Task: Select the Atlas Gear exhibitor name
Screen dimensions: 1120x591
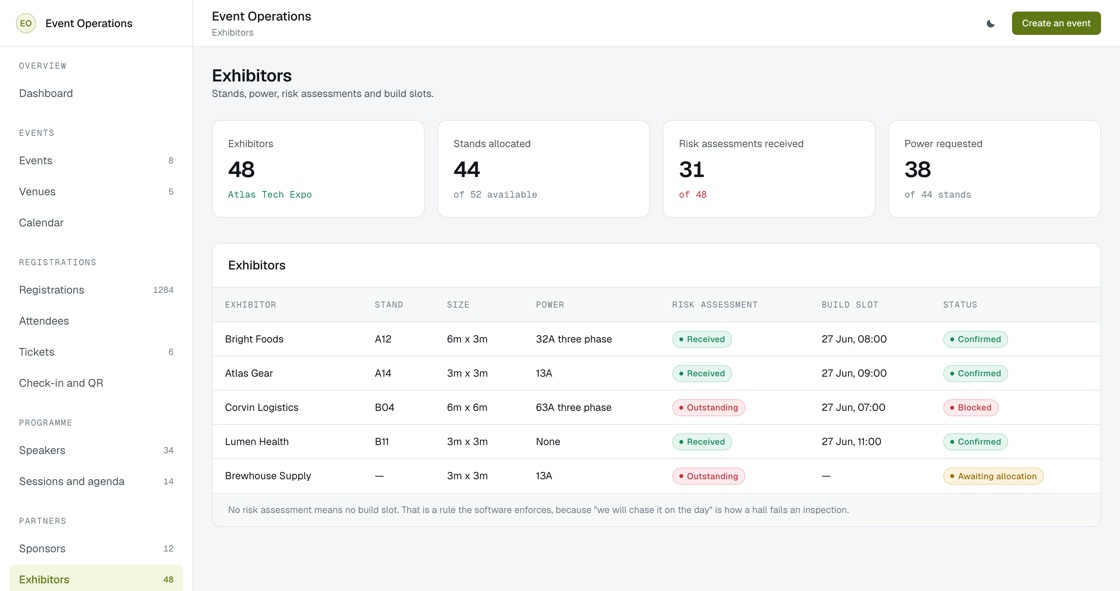Action: (x=249, y=374)
